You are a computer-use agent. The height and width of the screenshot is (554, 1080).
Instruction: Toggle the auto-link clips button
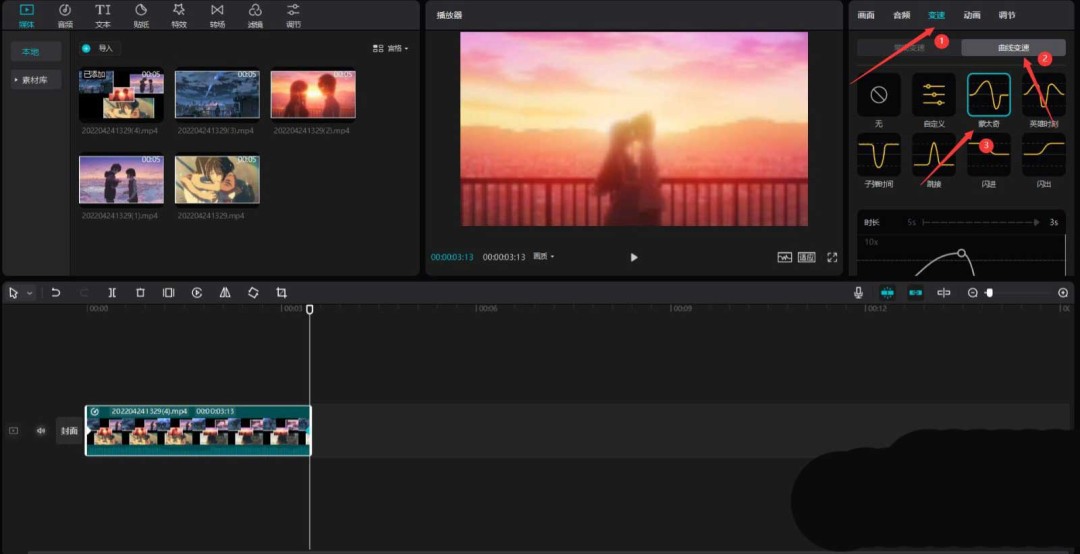[915, 293]
